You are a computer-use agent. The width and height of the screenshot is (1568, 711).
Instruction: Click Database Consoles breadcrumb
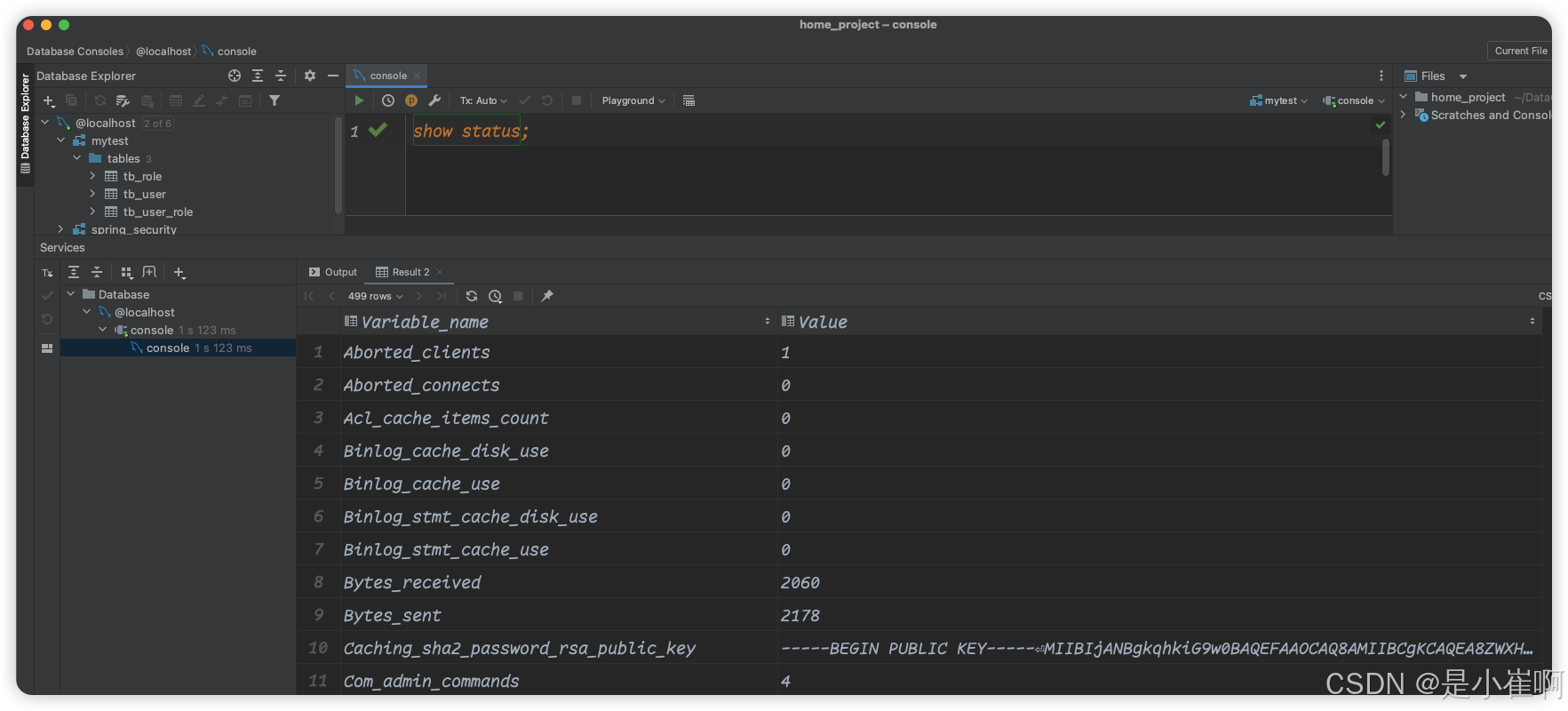click(x=75, y=52)
